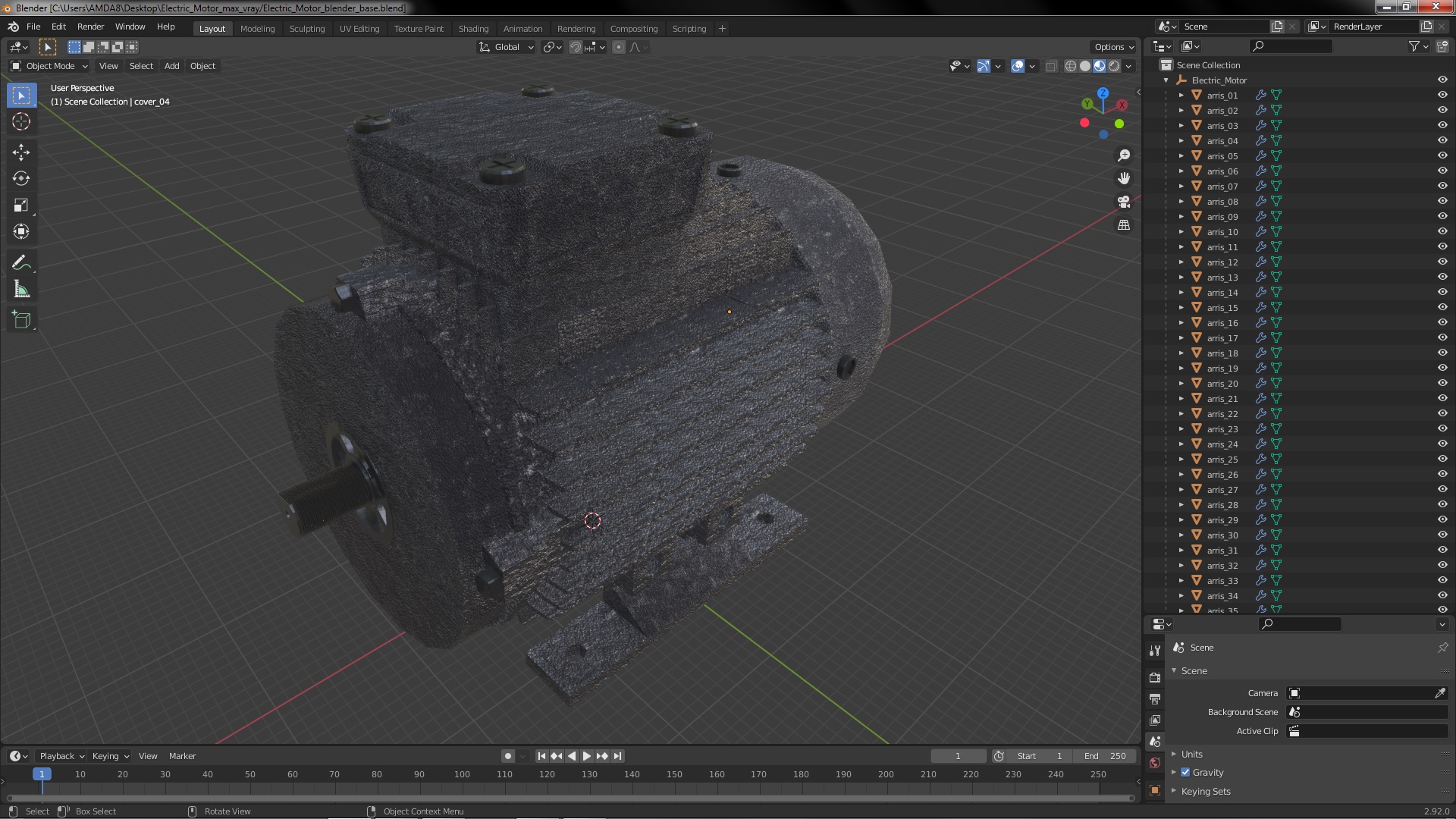Select the Annotate tool

[x=21, y=263]
